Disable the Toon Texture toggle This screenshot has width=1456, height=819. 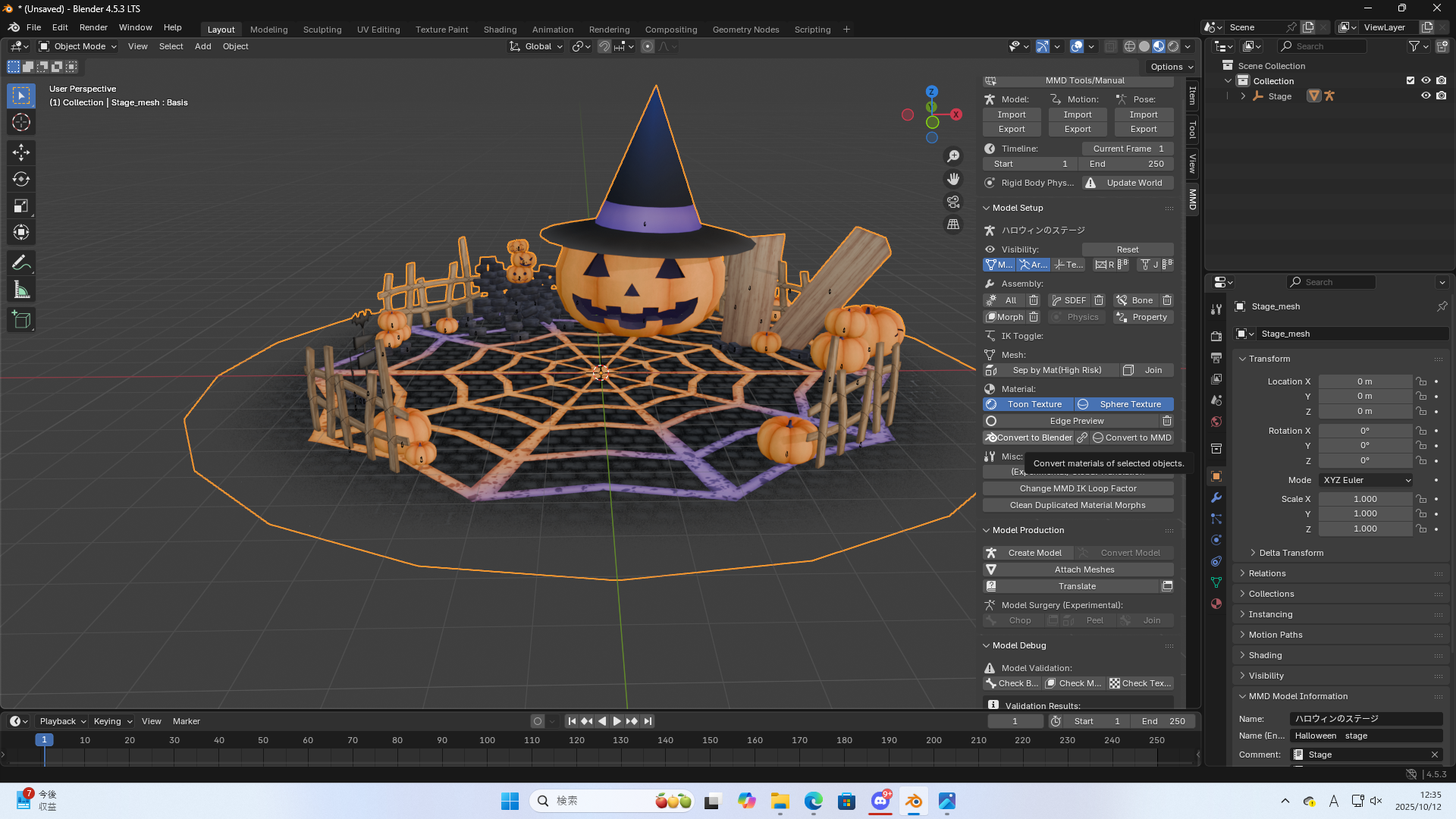1028,404
